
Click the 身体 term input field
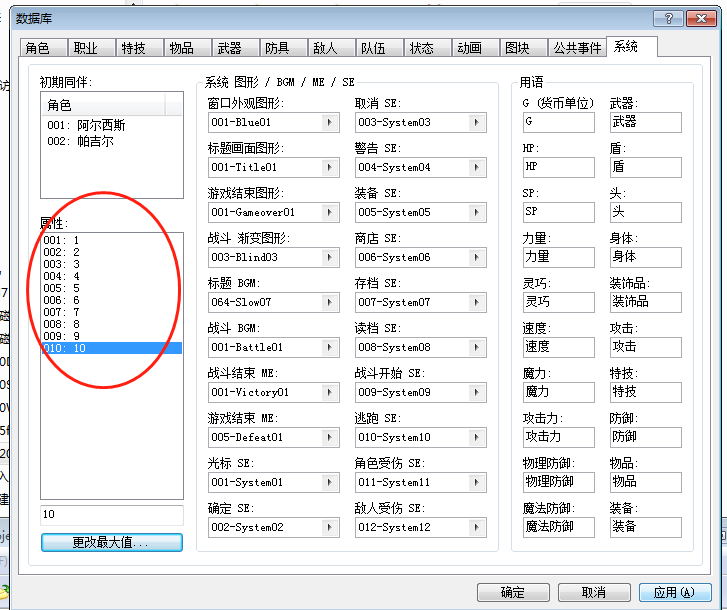645,257
